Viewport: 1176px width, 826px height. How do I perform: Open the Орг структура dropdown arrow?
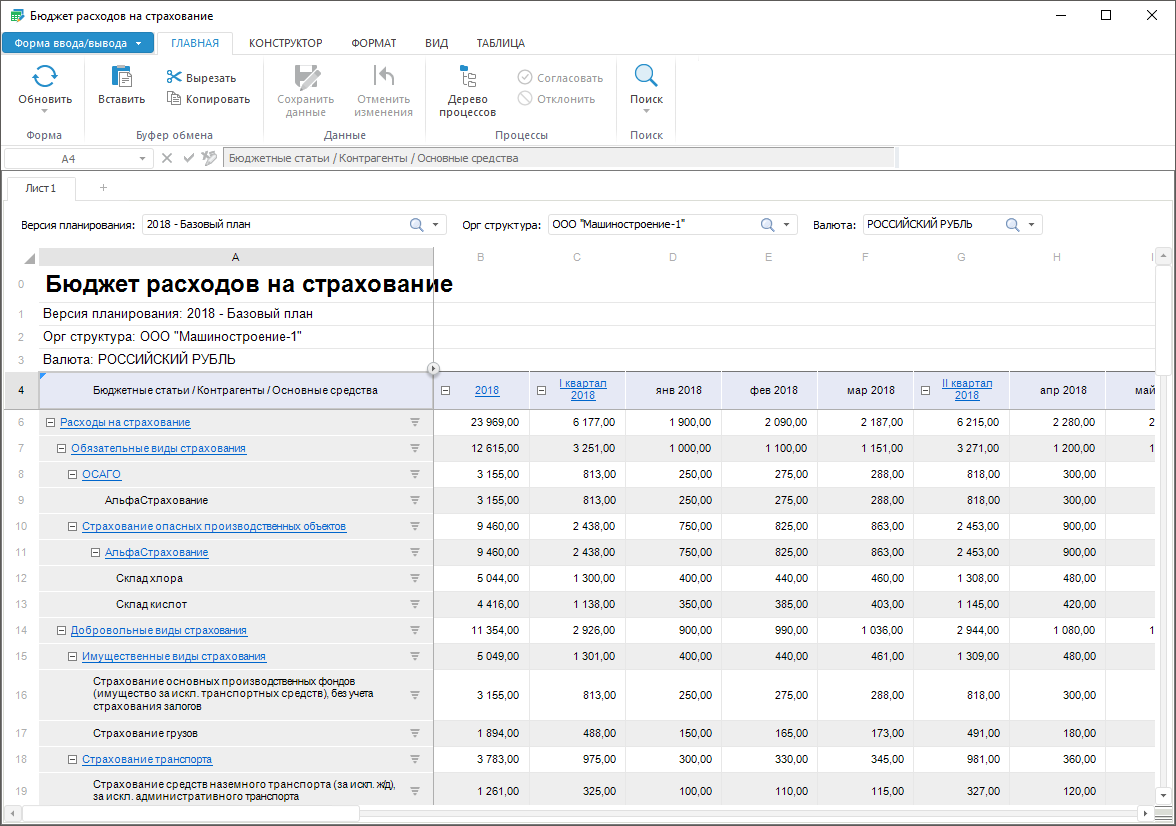tap(787, 225)
